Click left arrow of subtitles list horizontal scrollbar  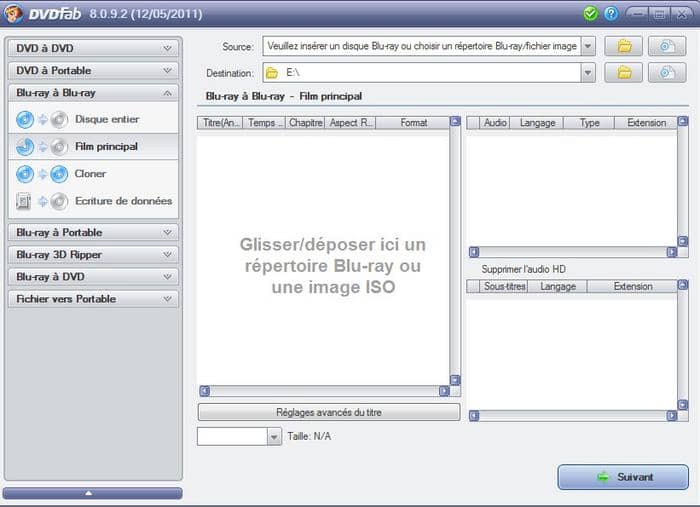click(x=474, y=416)
